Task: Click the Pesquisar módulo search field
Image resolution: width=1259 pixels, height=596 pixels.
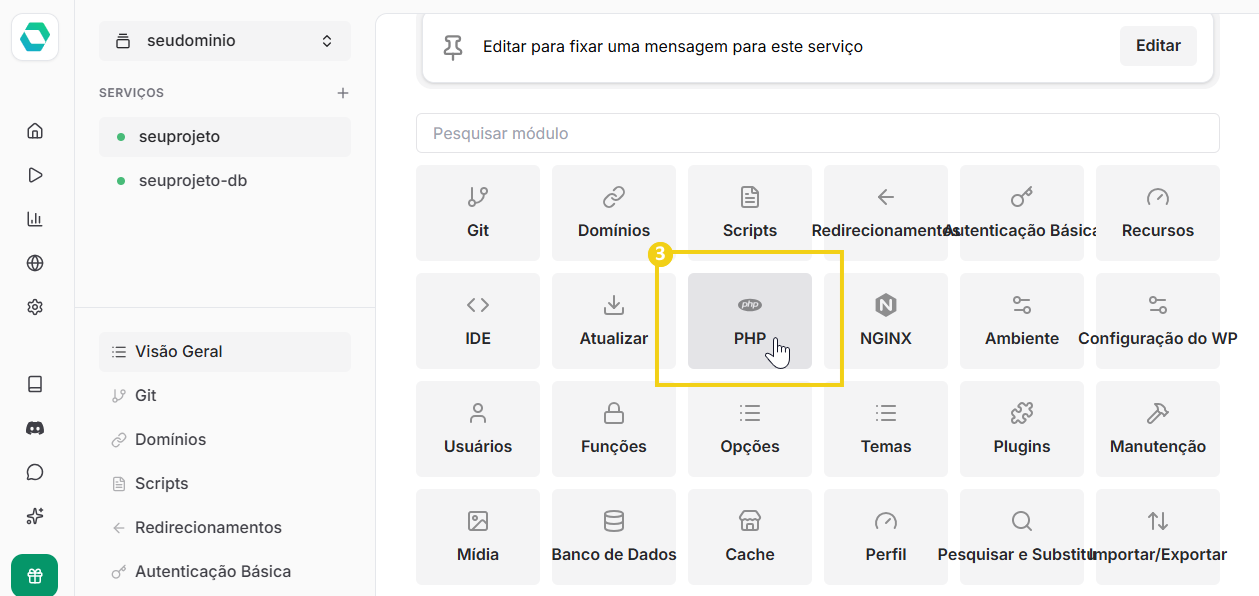Action: point(817,132)
